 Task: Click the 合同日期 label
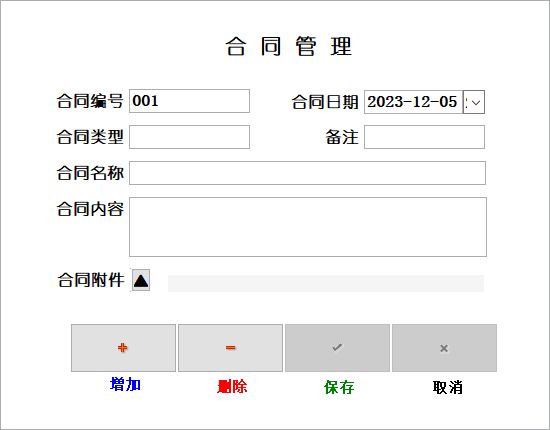tap(325, 102)
